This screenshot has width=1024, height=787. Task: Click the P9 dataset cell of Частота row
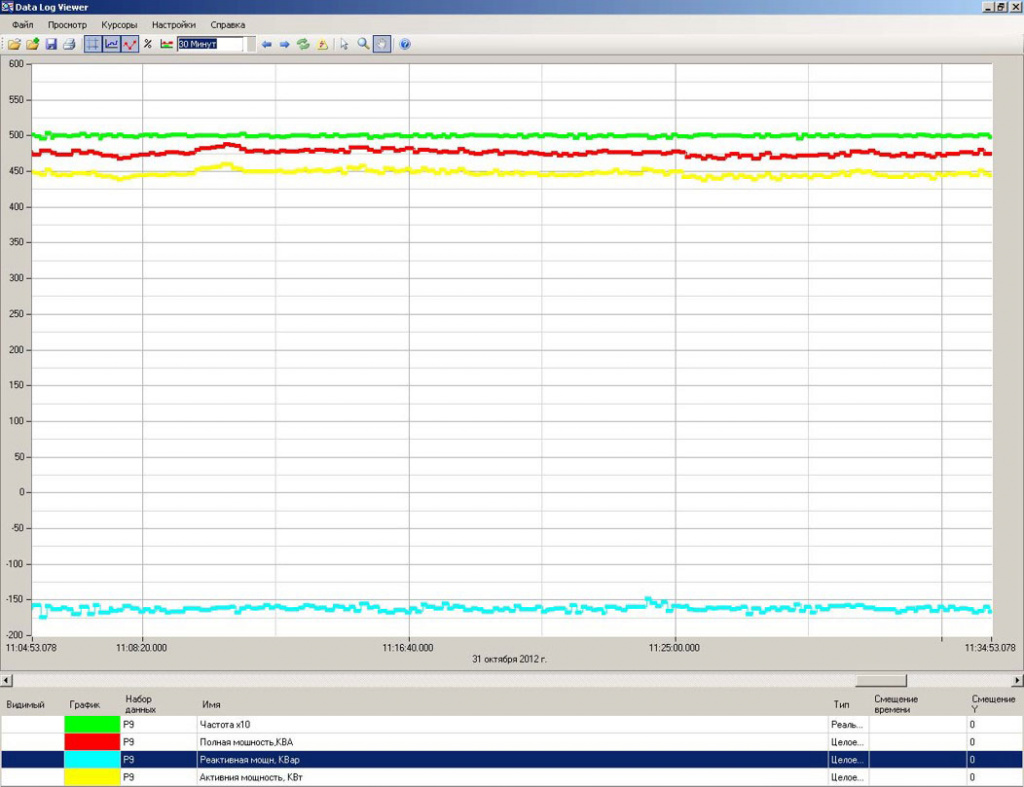(x=159, y=724)
